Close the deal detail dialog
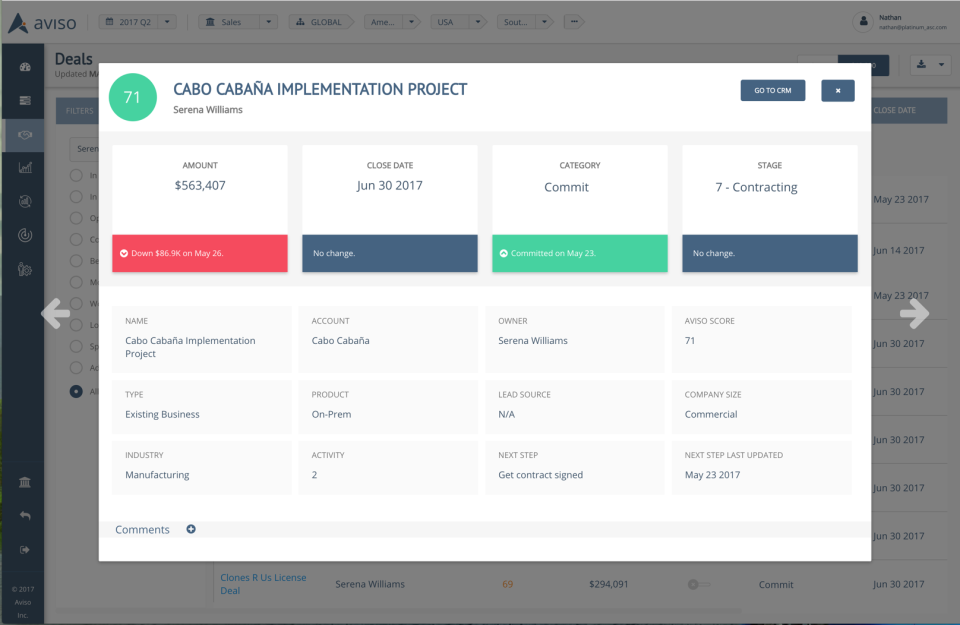This screenshot has height=625, width=960. click(838, 91)
